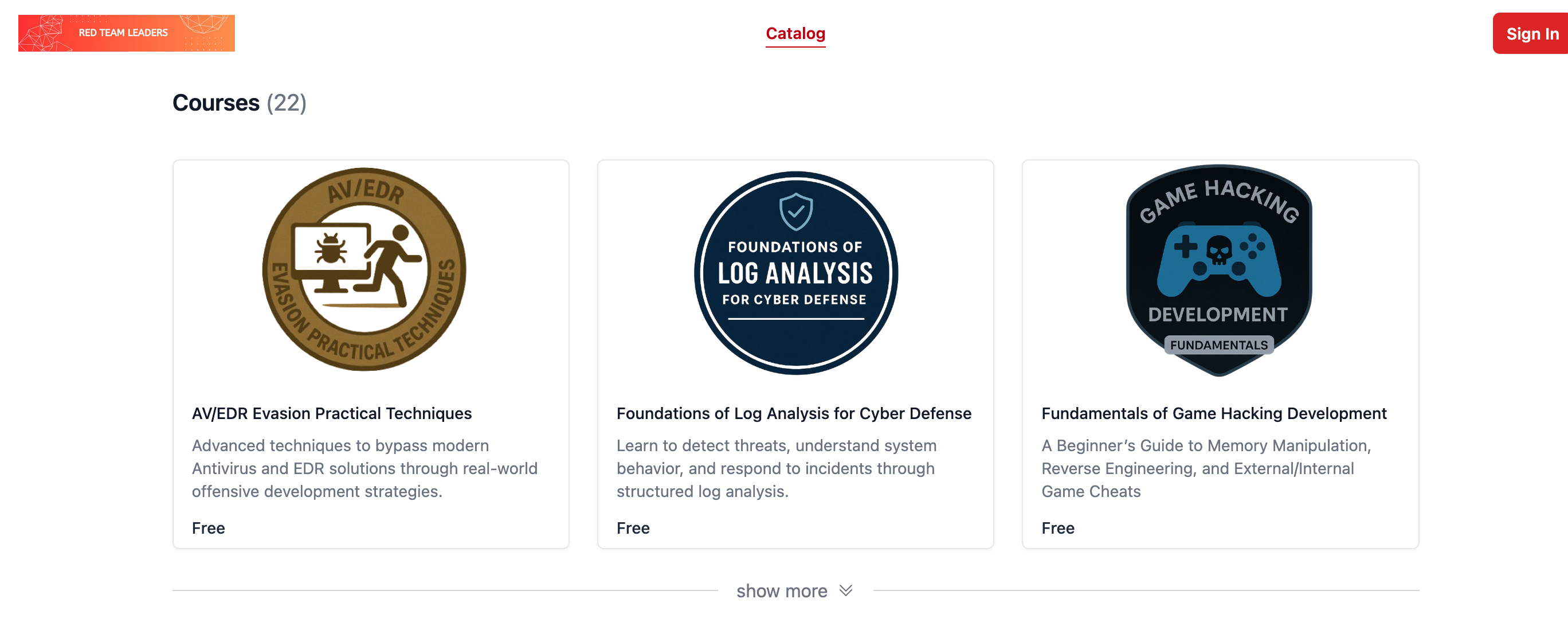Click Free price on AV/EDR Evasion card
Viewport: 1568px width, 634px height.
pos(208,528)
